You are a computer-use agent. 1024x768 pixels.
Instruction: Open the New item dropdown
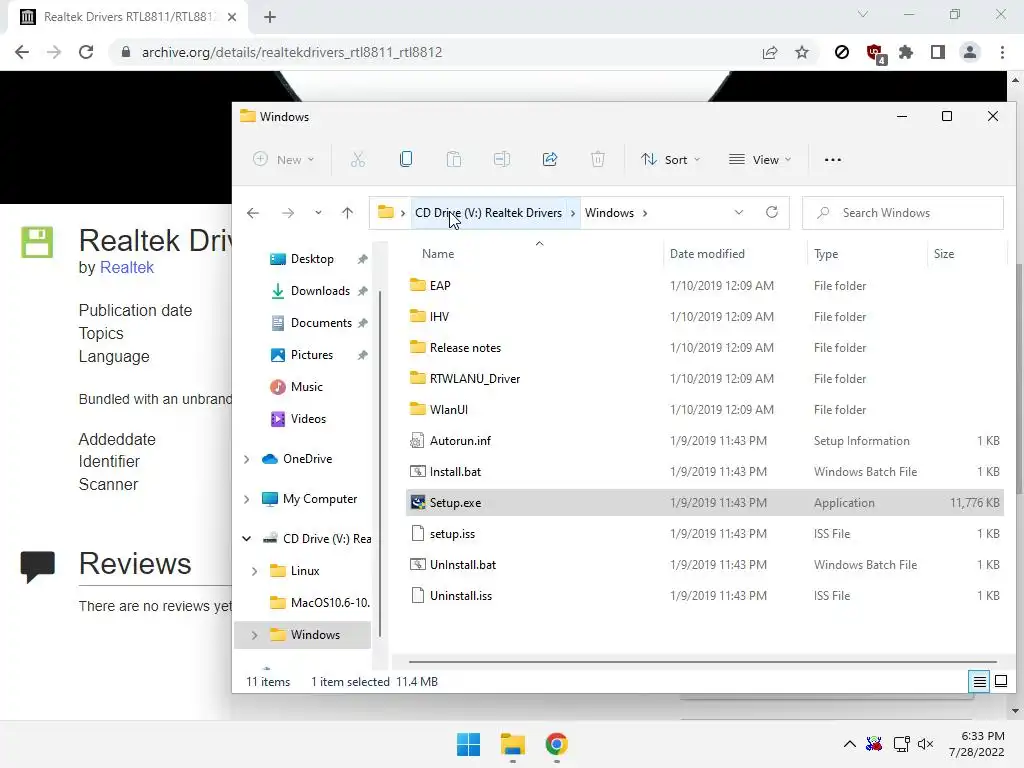[283, 159]
